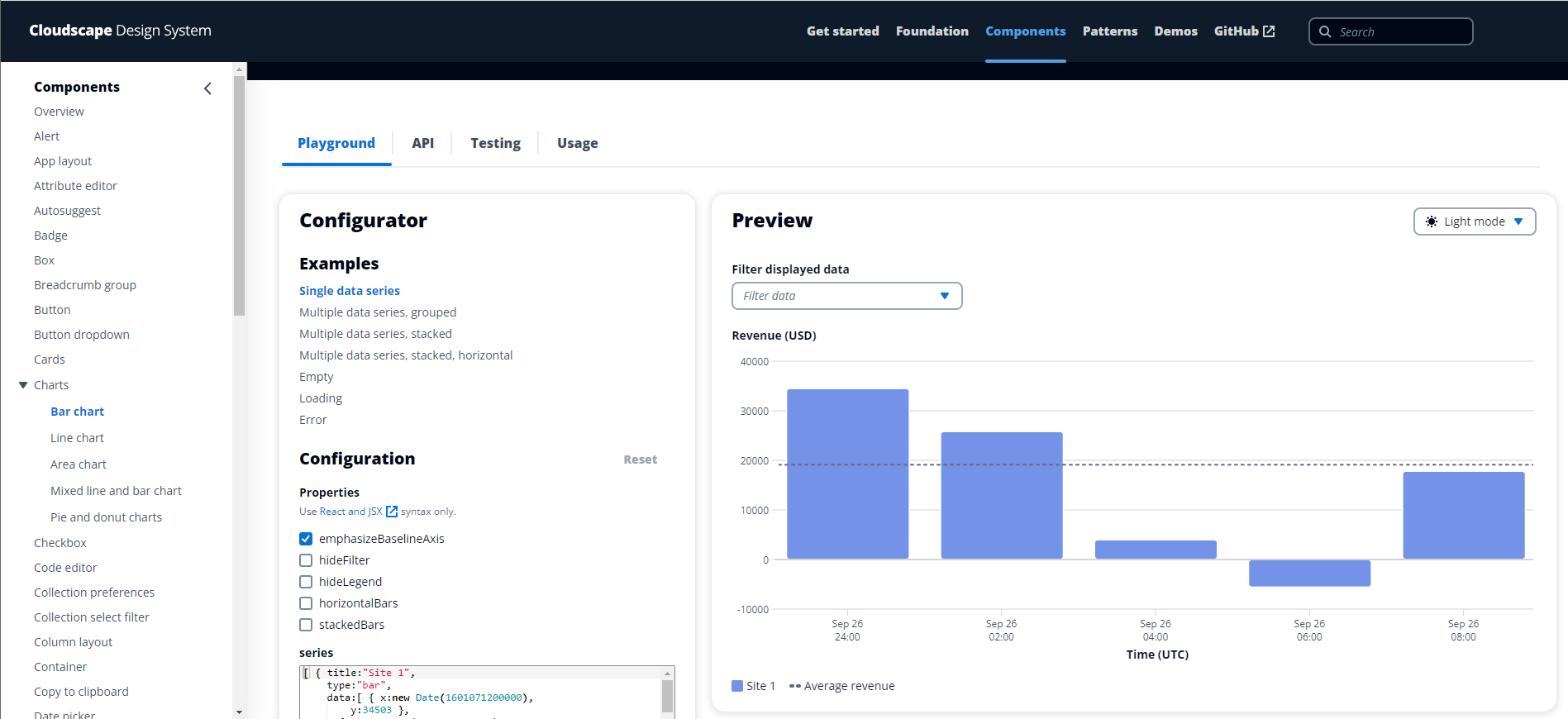Open Checkbox in the sidebar
Image resolution: width=1568 pixels, height=719 pixels.
click(60, 543)
